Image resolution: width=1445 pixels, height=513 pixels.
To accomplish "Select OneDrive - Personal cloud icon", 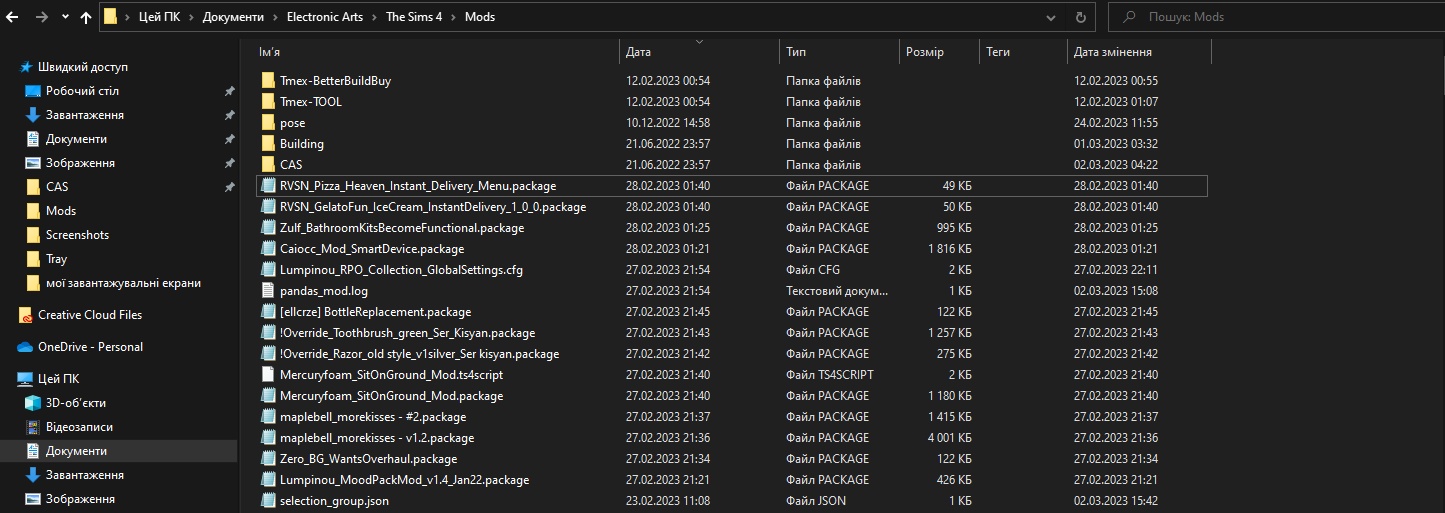I will pos(26,347).
